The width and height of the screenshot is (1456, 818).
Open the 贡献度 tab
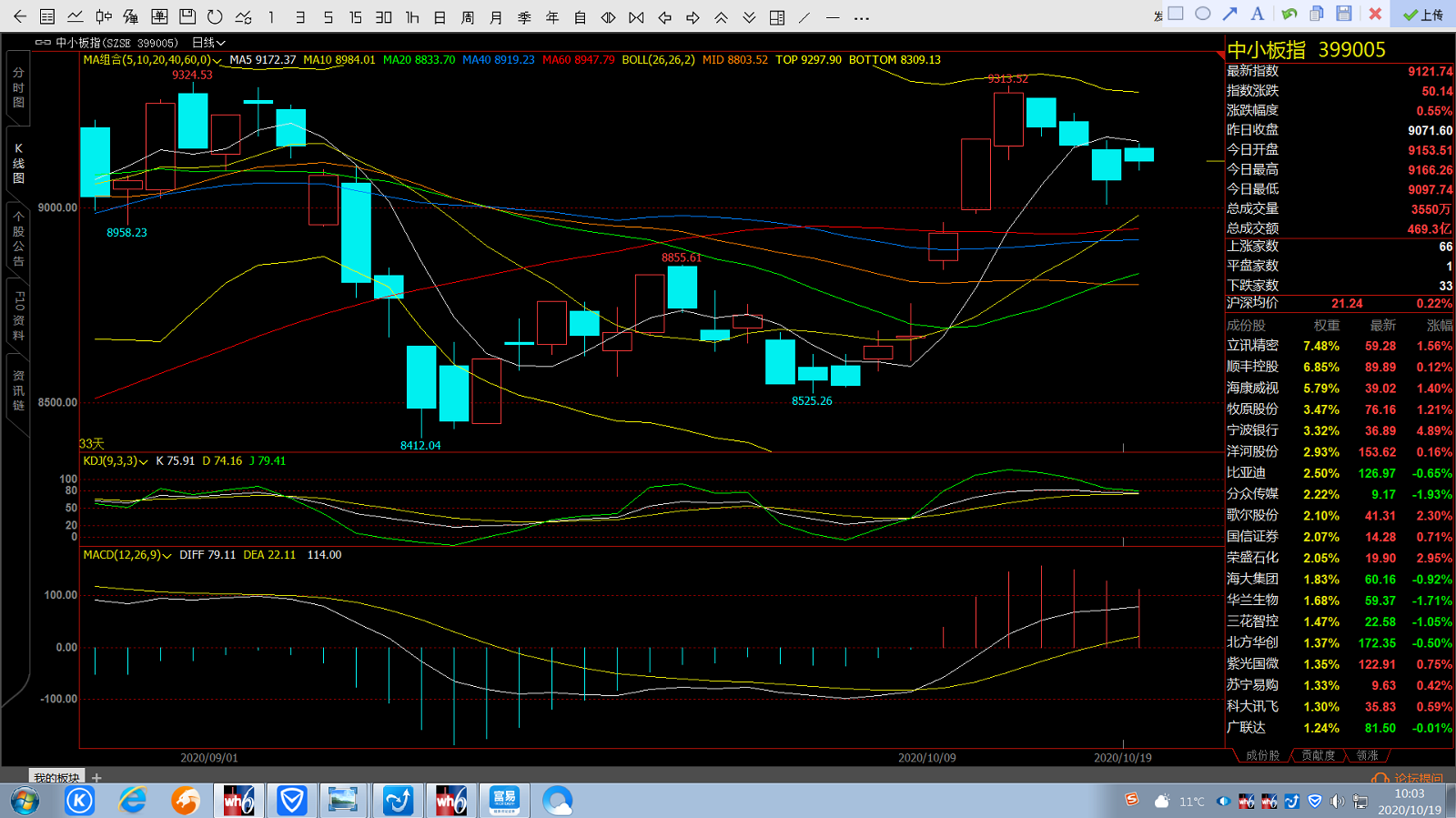point(1318,755)
